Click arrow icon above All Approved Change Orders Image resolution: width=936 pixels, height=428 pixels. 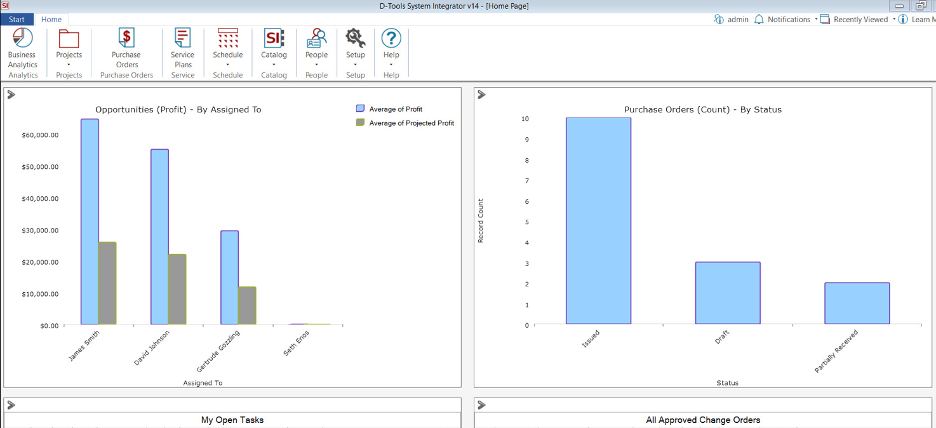tap(482, 405)
